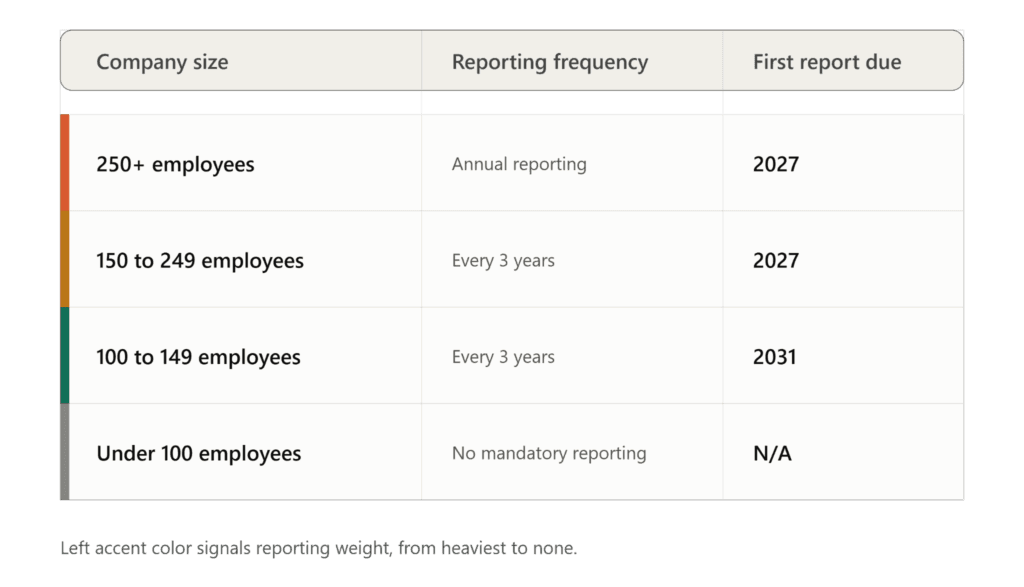Image resolution: width=1024 pixels, height=587 pixels.
Task: Select the N/A first report due value
Action: 772,453
